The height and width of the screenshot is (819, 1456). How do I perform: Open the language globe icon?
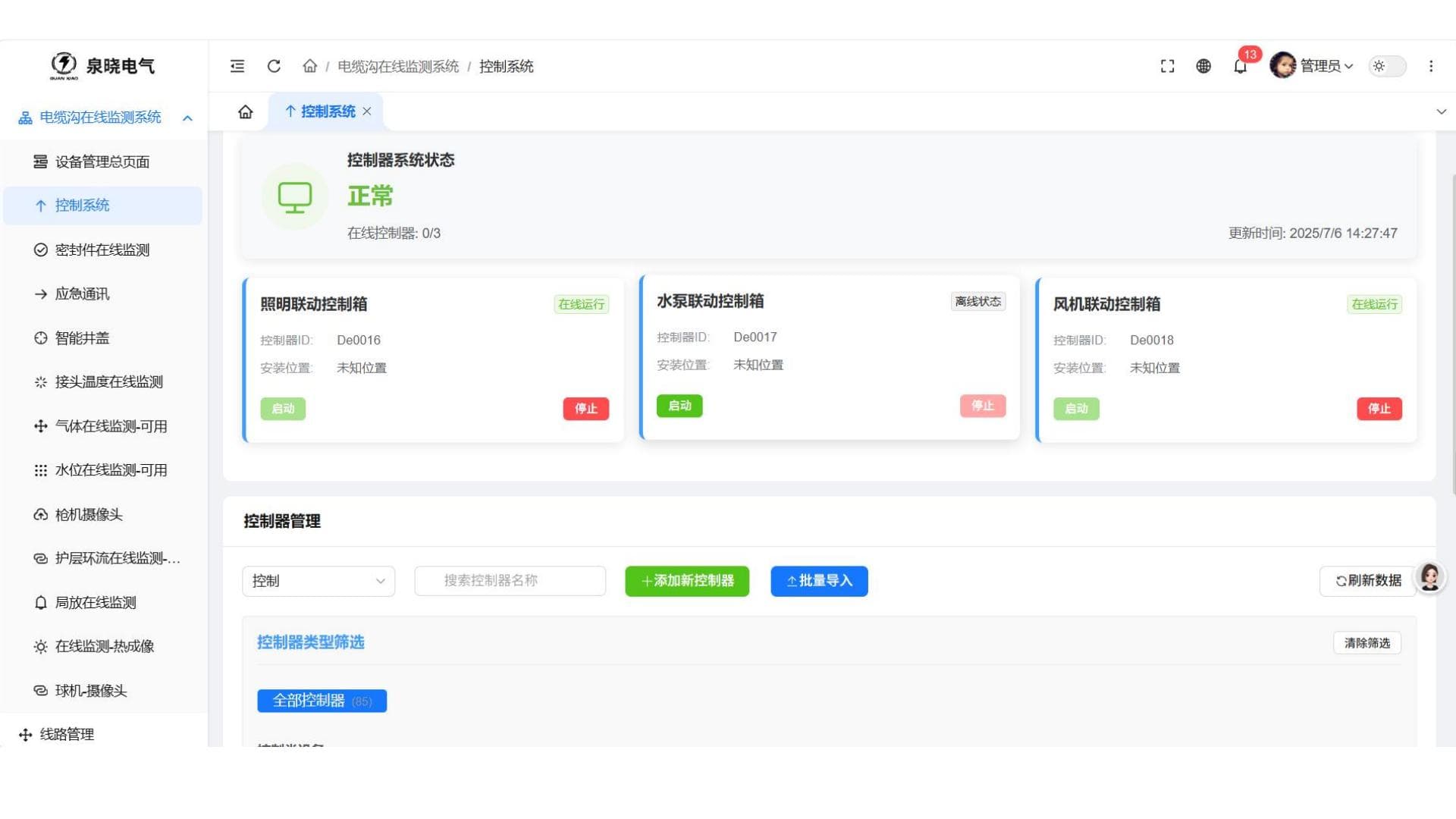tap(1203, 66)
